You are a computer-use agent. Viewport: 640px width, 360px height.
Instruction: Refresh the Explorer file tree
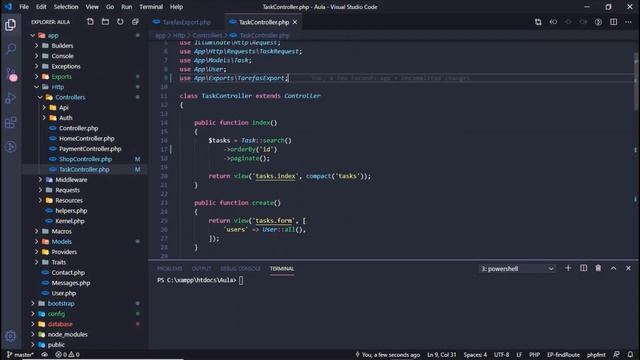point(120,22)
